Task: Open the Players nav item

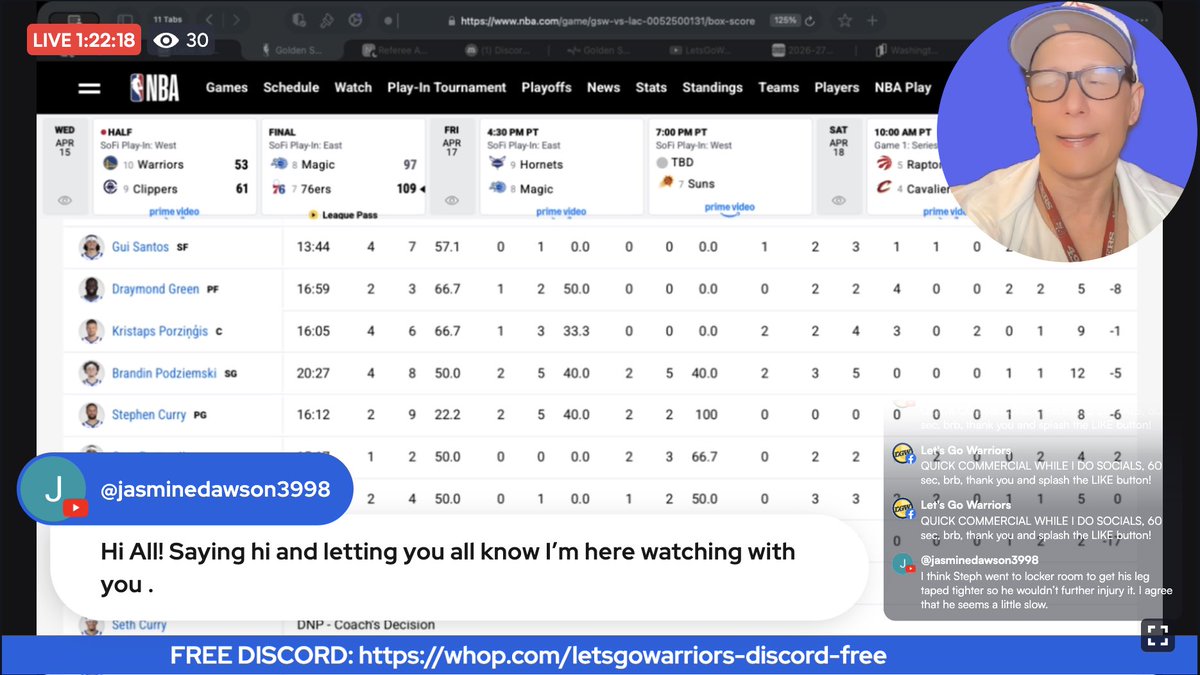Action: click(837, 87)
